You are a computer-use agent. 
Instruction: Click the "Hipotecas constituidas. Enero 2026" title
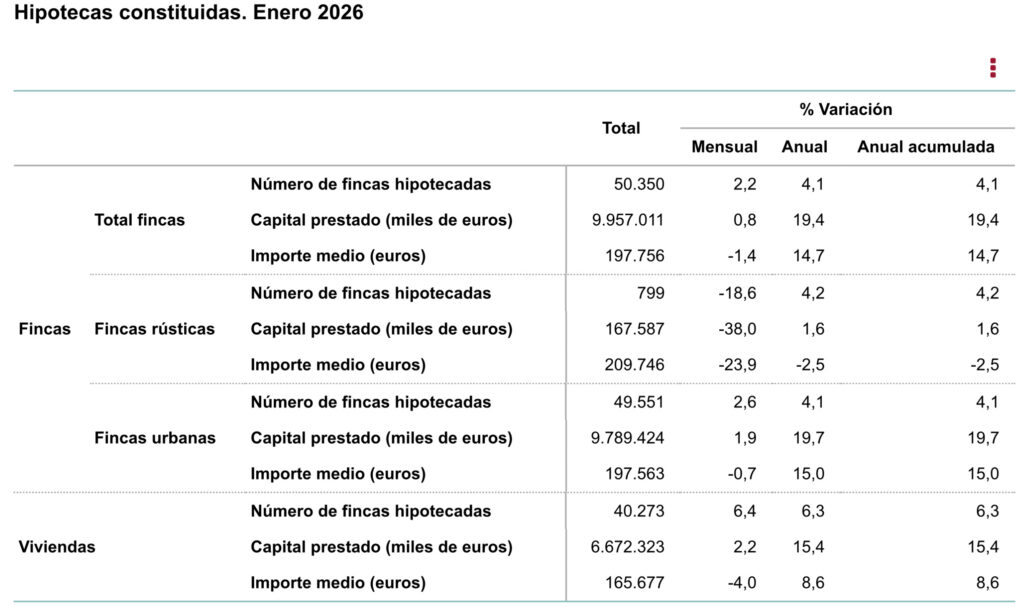pyautogui.click(x=189, y=14)
